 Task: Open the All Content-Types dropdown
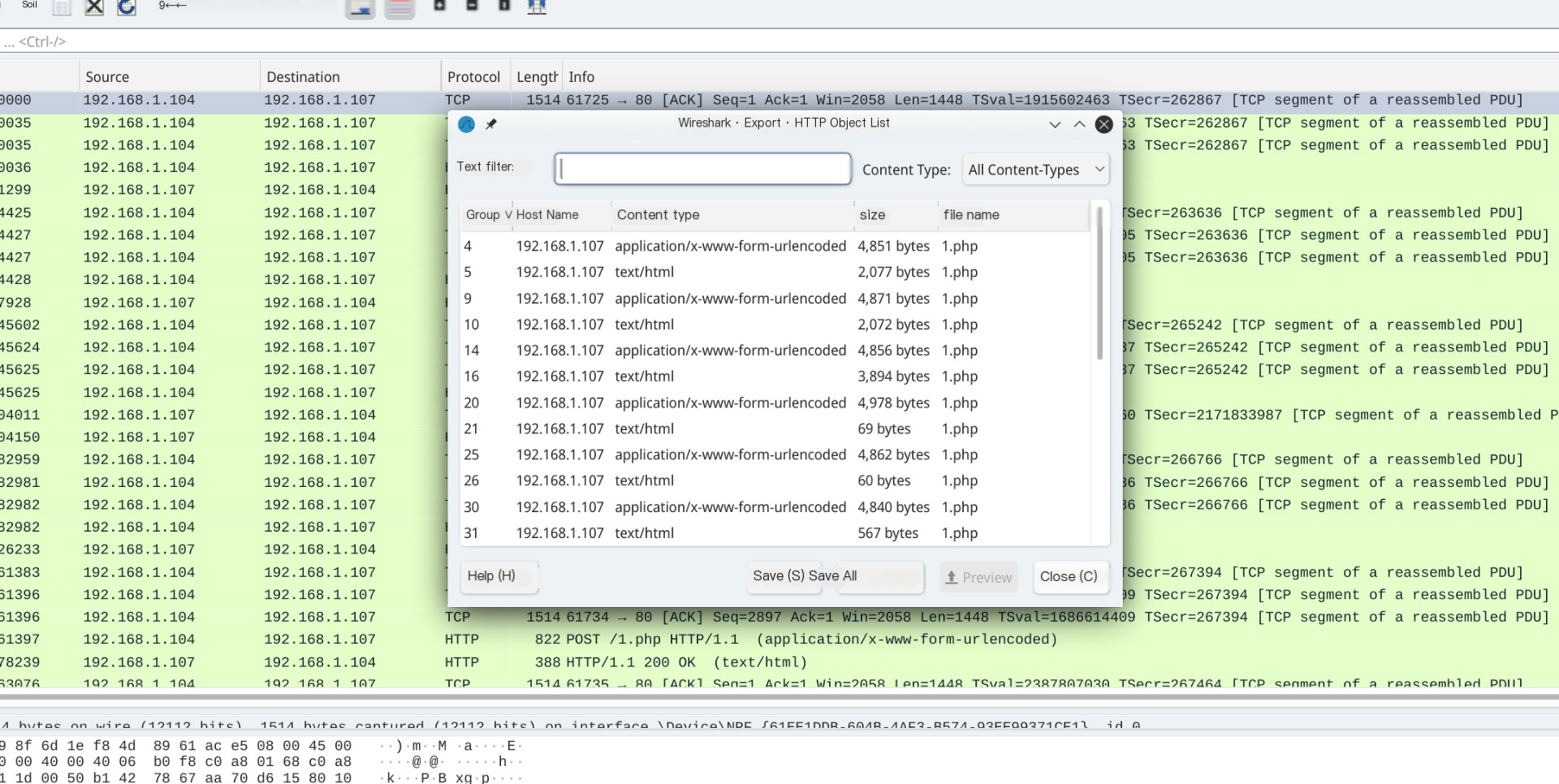(x=1036, y=170)
